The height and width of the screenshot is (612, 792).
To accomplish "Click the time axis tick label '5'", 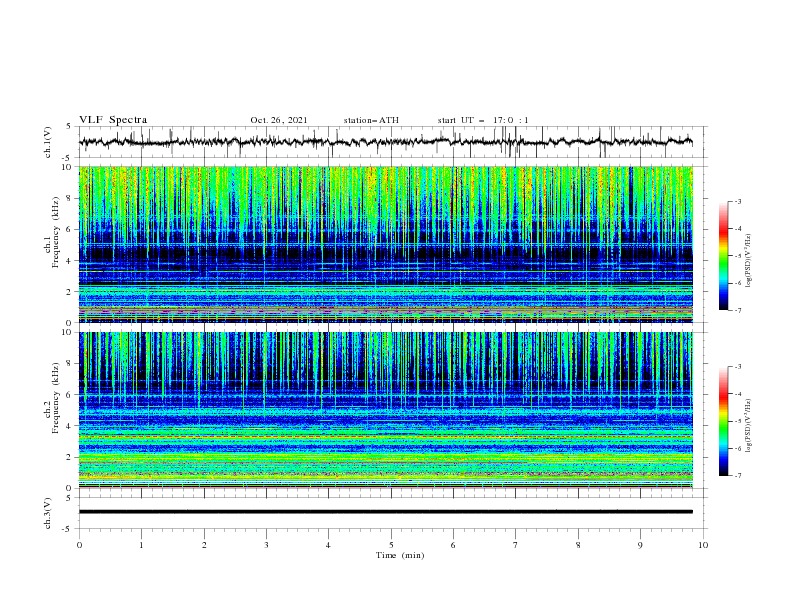I will click(x=391, y=545).
